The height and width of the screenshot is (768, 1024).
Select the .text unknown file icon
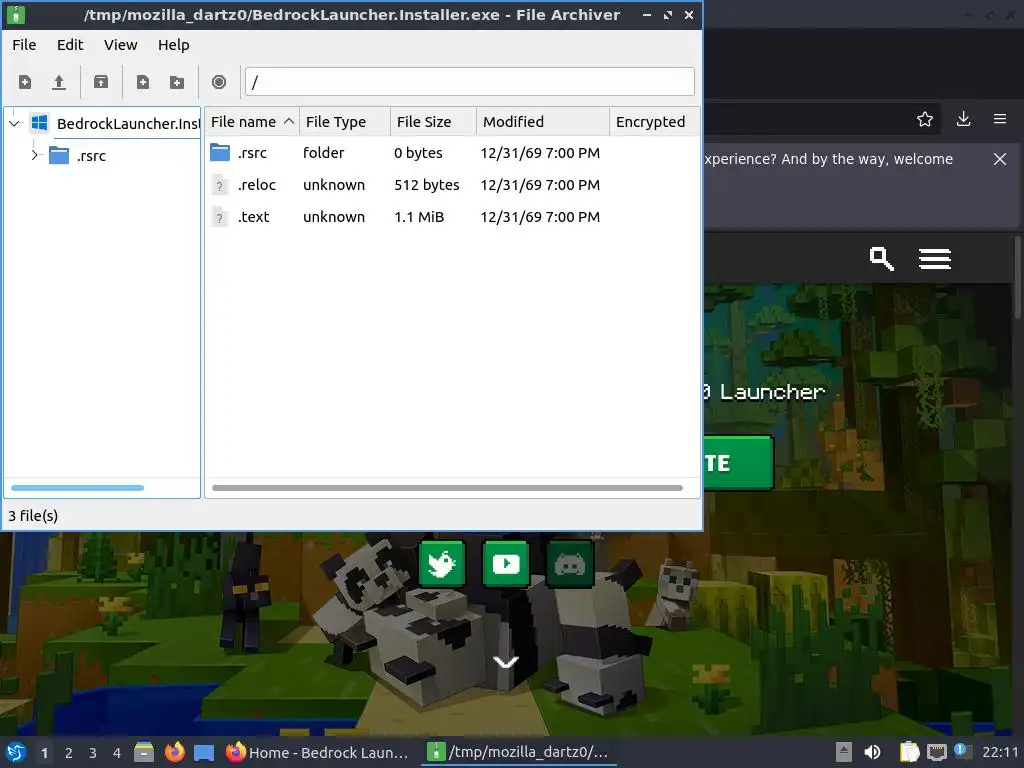pos(220,217)
